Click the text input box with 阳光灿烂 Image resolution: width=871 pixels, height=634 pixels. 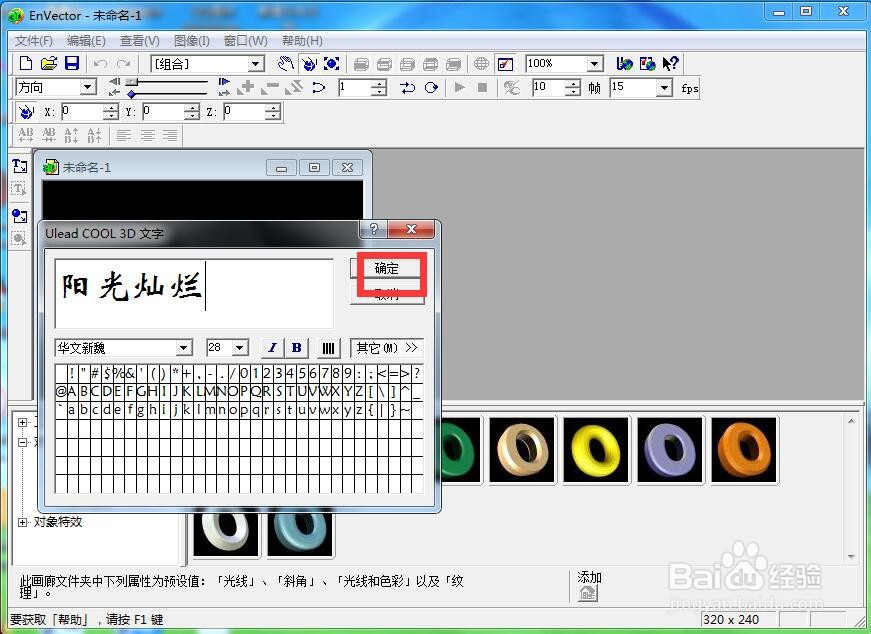(x=194, y=293)
